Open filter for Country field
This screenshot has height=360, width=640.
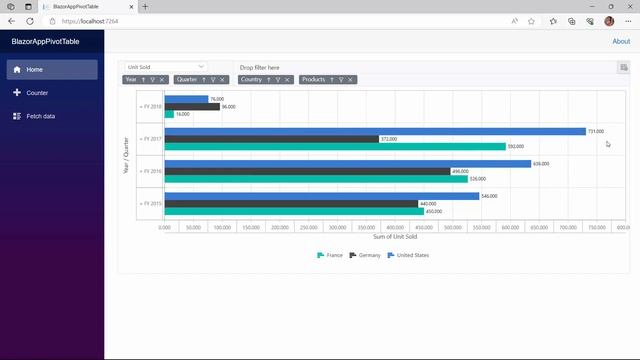[x=278, y=80]
